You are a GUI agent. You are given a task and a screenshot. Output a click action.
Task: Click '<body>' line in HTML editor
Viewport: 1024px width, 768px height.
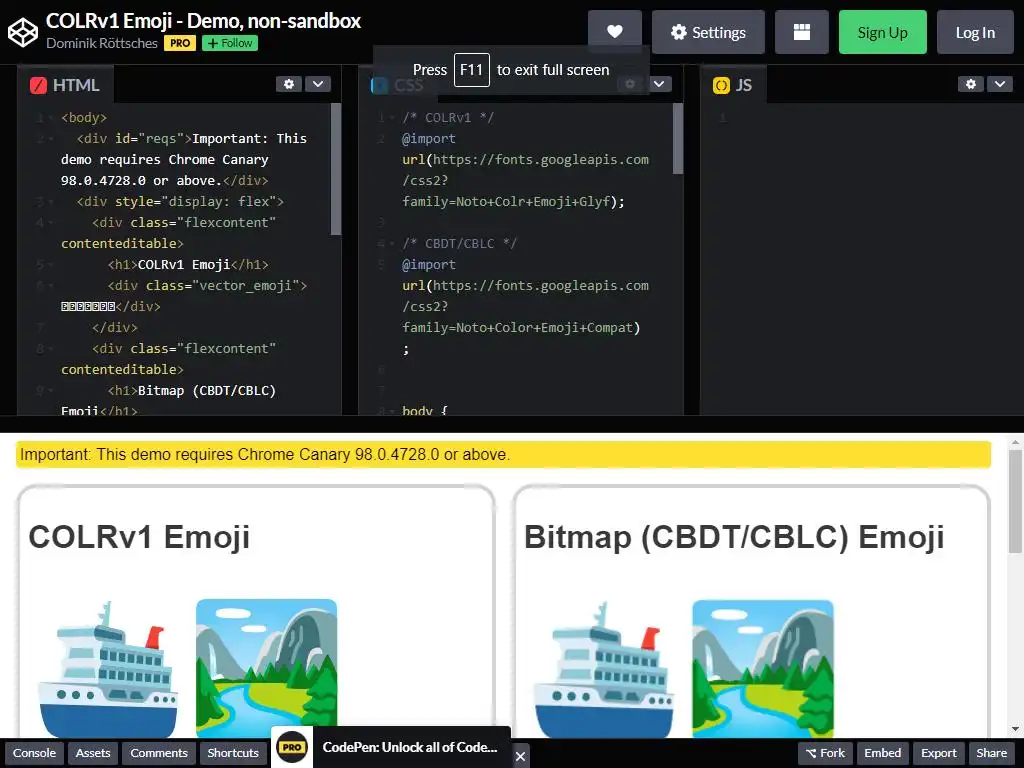[x=84, y=118]
